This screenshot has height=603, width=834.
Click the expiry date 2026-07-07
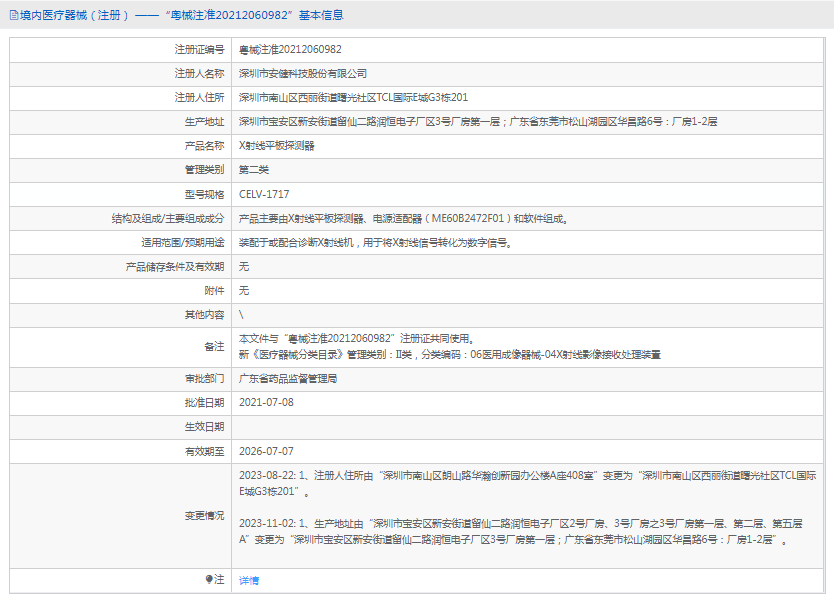click(266, 451)
